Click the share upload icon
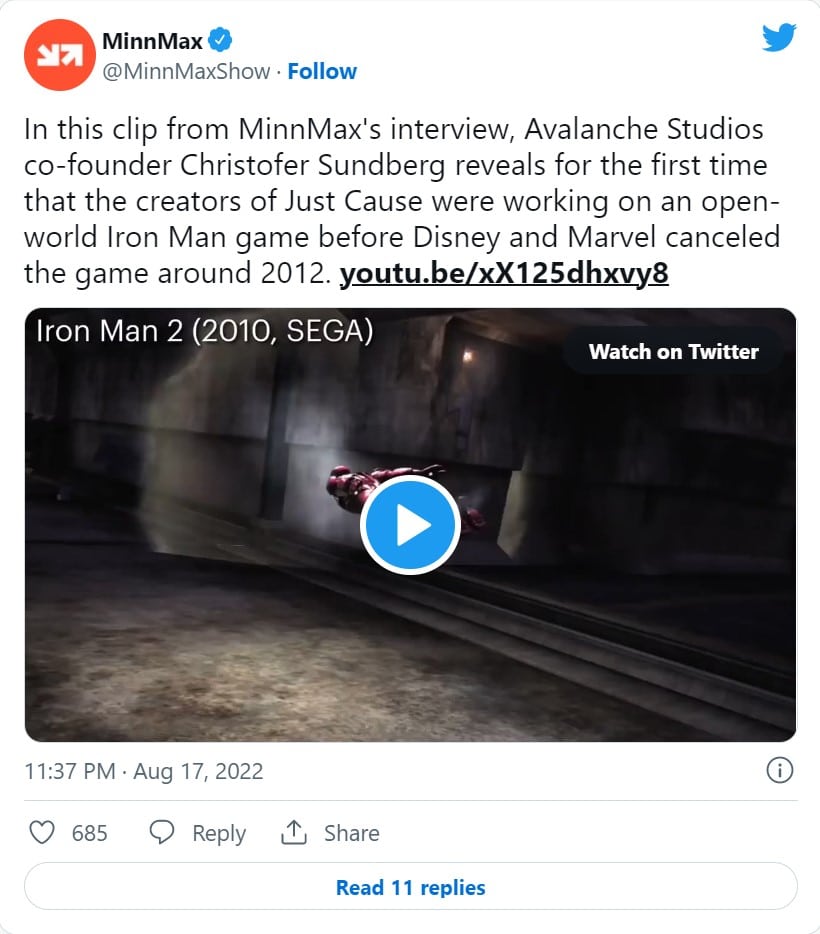 click(x=293, y=832)
